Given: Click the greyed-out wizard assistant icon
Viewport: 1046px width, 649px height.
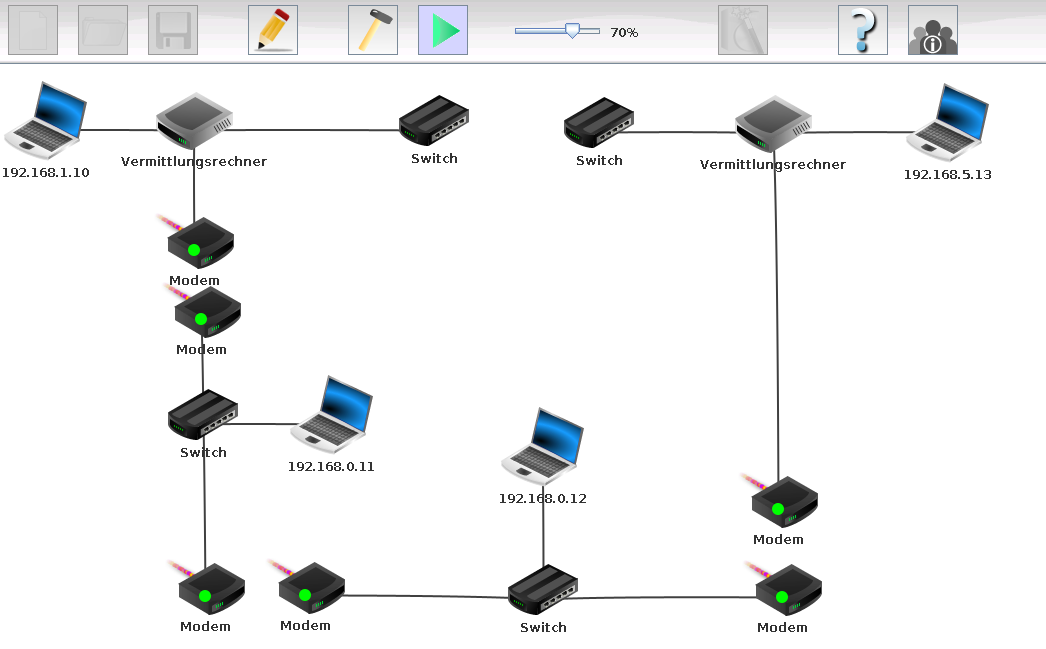Looking at the screenshot, I should [743, 30].
